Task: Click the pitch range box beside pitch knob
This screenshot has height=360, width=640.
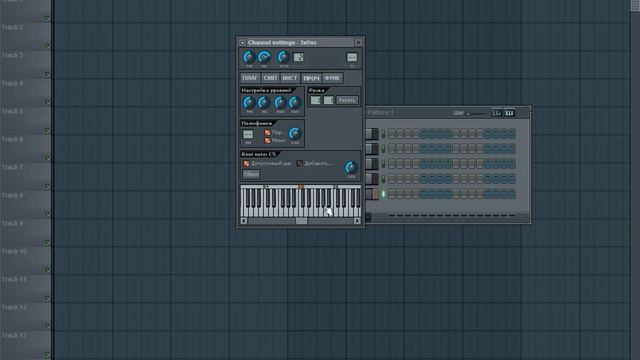Action: [298, 57]
